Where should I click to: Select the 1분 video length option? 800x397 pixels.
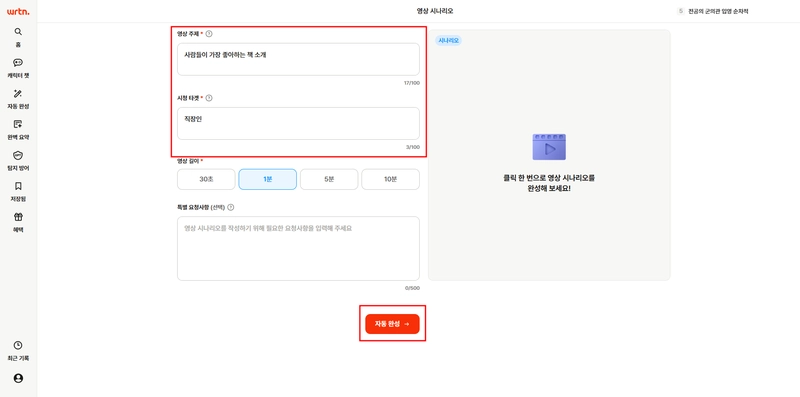(267, 179)
